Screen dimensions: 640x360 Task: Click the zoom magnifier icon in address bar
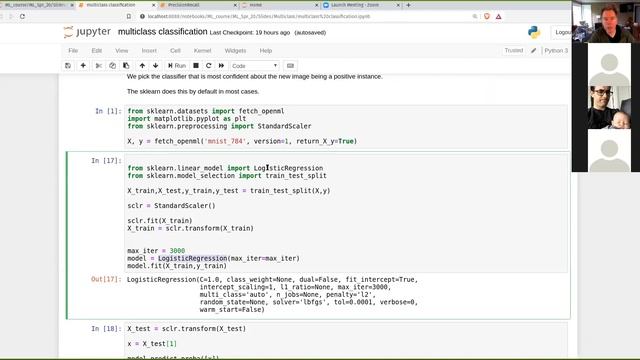point(475,16)
